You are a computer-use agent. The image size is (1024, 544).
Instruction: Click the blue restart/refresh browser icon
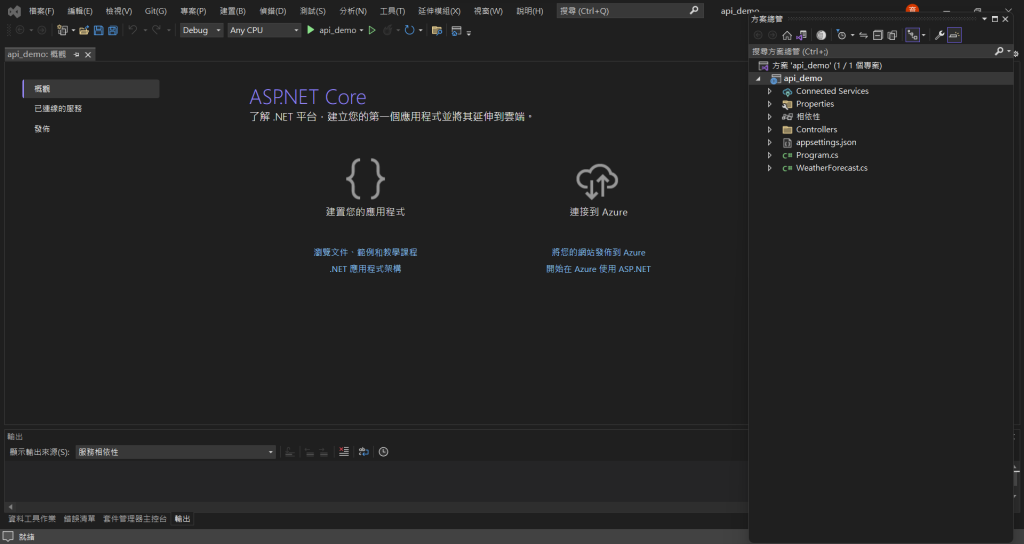click(x=409, y=30)
